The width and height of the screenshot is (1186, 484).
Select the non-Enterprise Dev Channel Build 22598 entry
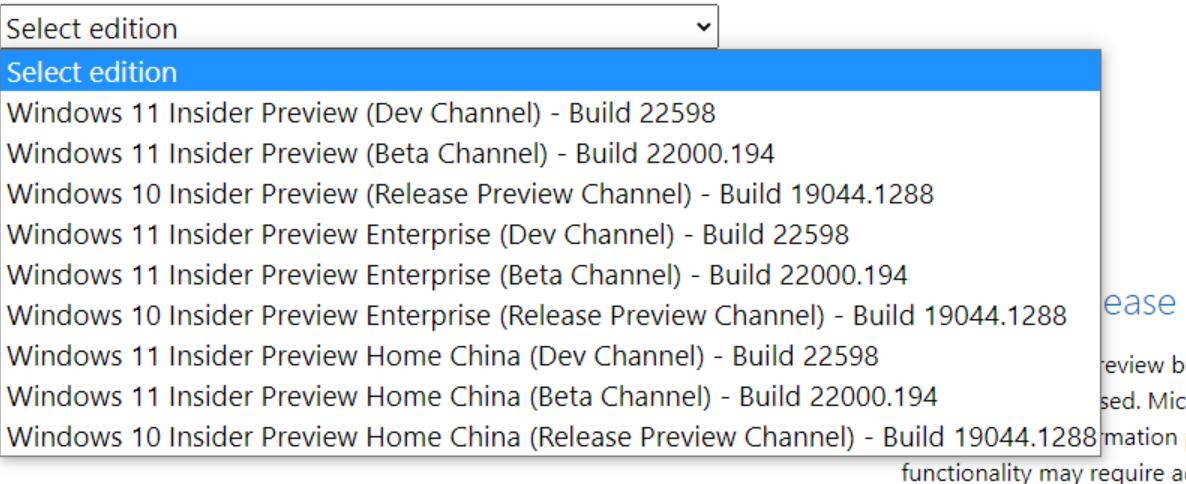click(x=360, y=113)
